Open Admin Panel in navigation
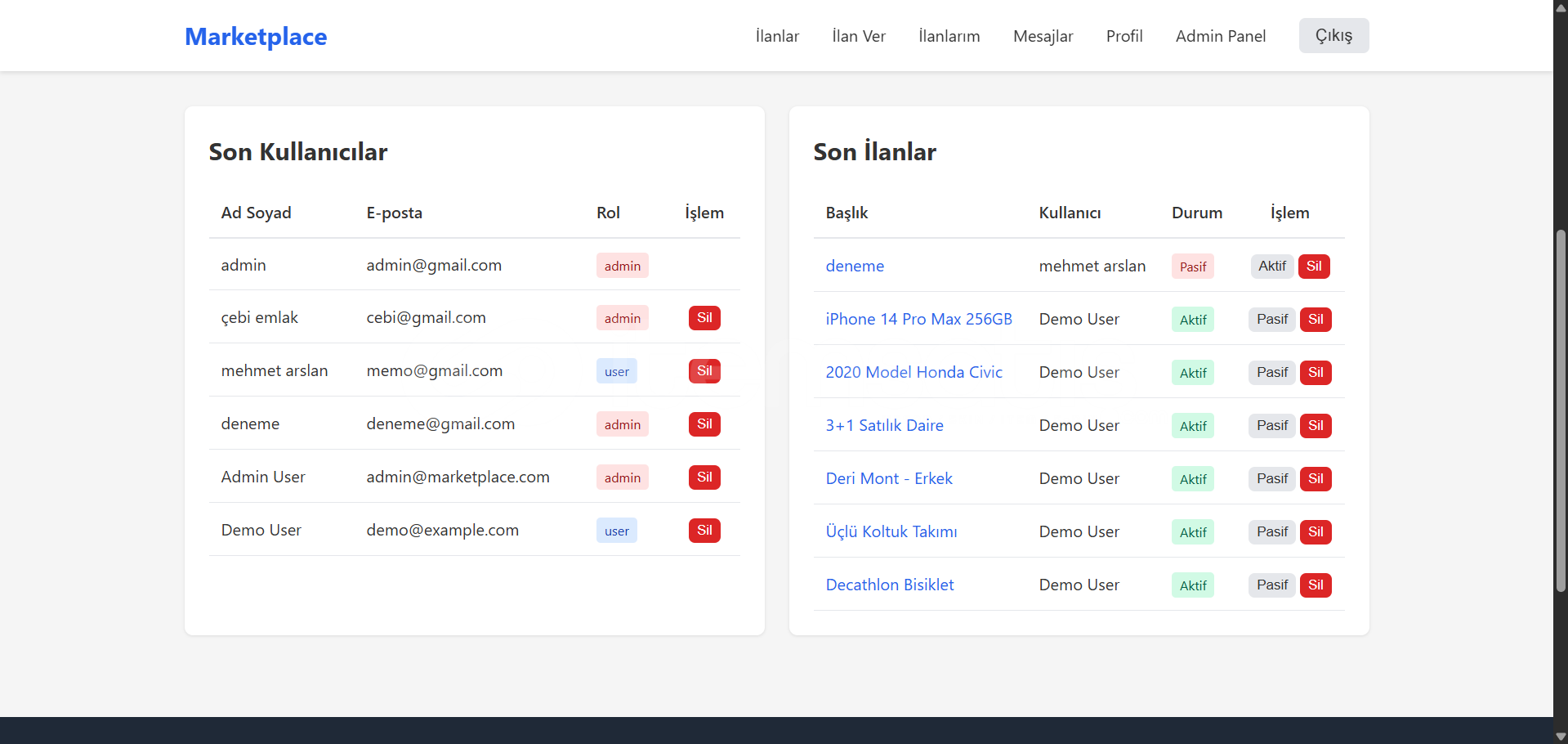 [x=1220, y=36]
